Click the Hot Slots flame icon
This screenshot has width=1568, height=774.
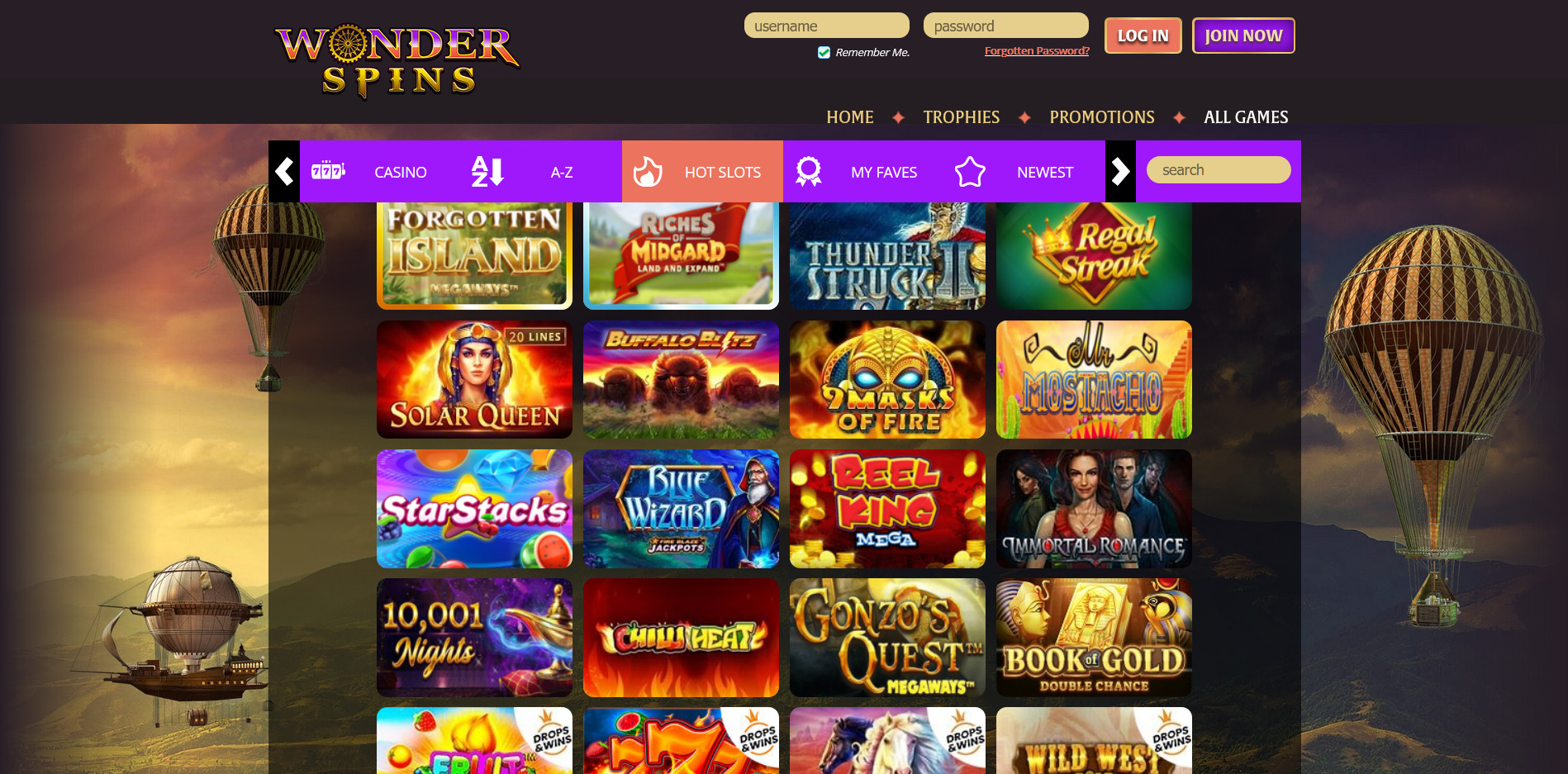(648, 172)
